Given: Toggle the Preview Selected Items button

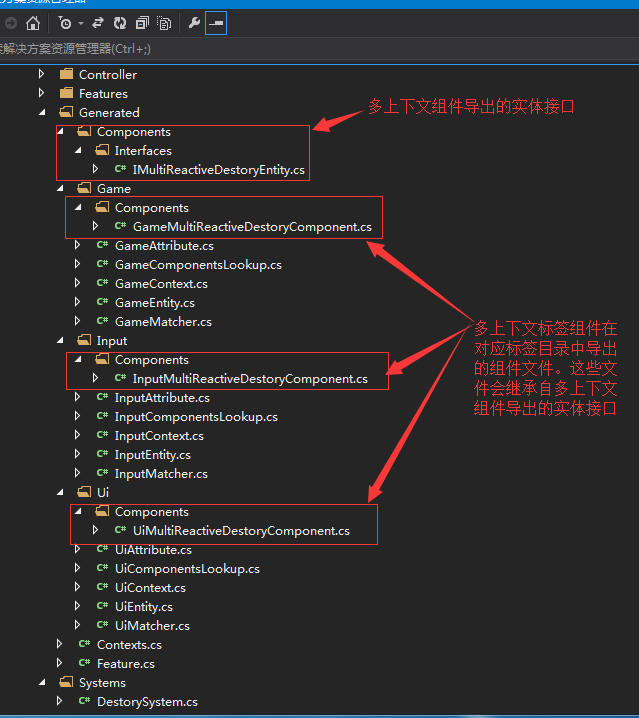Looking at the screenshot, I should [x=216, y=23].
